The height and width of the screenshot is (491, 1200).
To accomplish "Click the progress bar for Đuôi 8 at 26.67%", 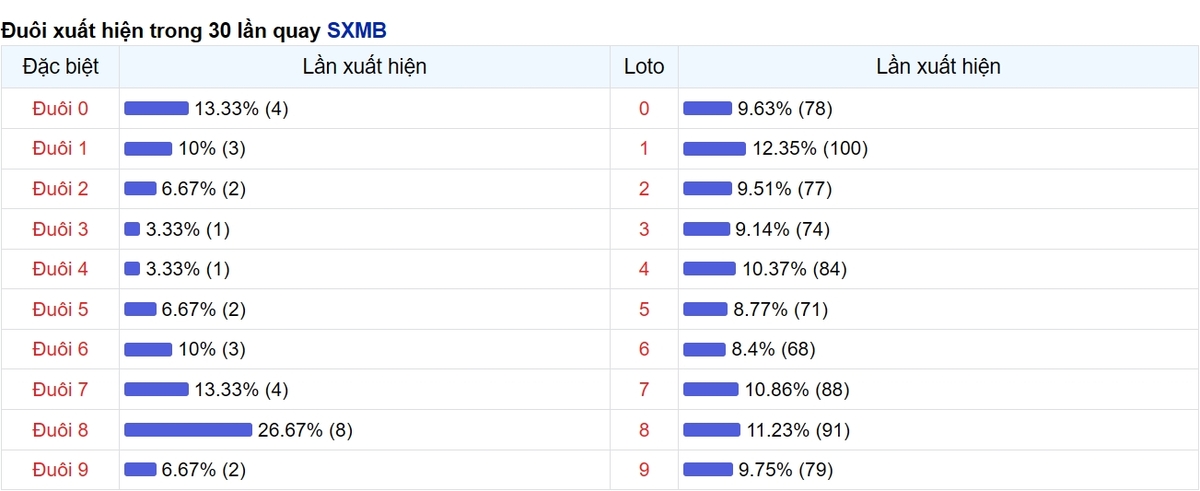I will 188,430.
